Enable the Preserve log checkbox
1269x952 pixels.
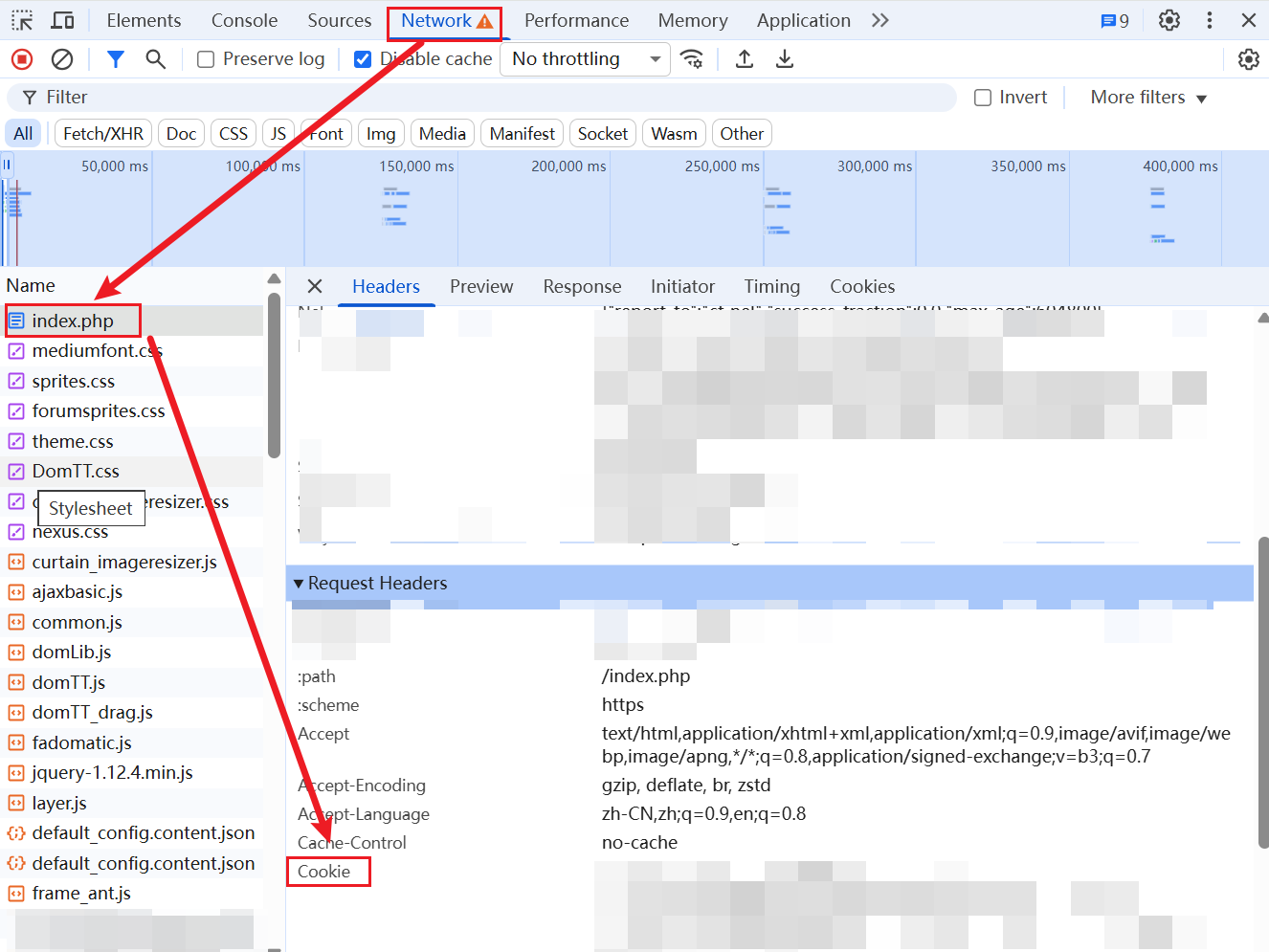(x=206, y=59)
